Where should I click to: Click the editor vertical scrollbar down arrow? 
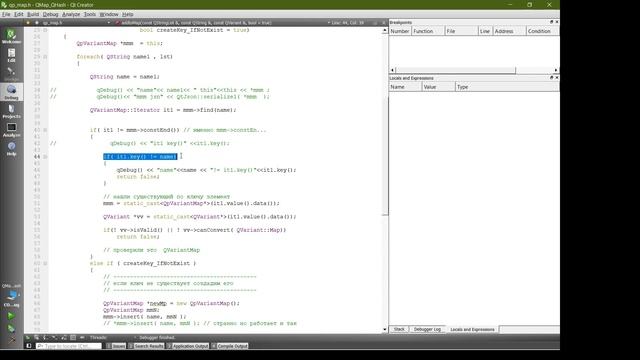pyautogui.click(x=384, y=329)
